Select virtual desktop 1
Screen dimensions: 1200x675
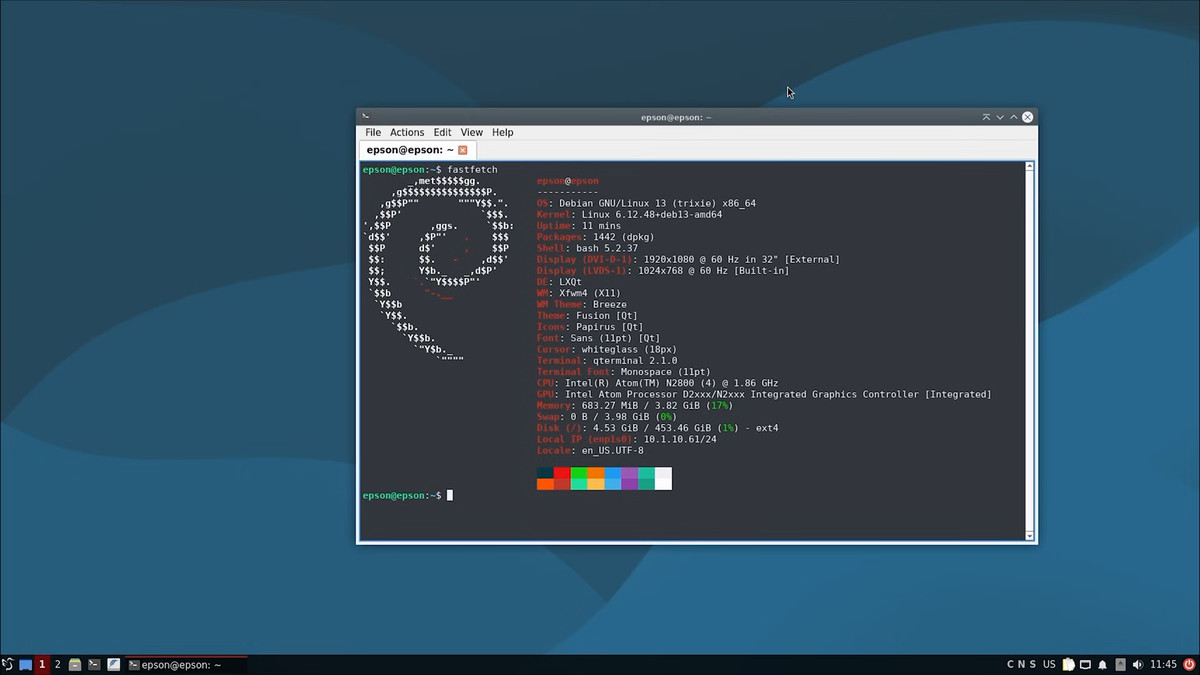(42, 665)
